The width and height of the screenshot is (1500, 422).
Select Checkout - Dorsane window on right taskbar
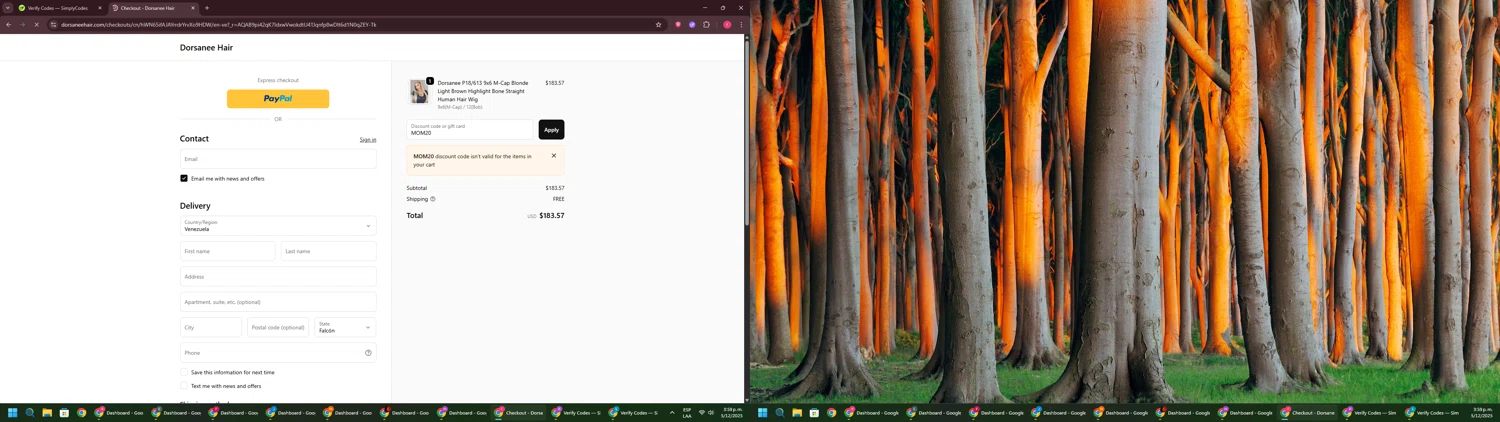coord(1308,412)
